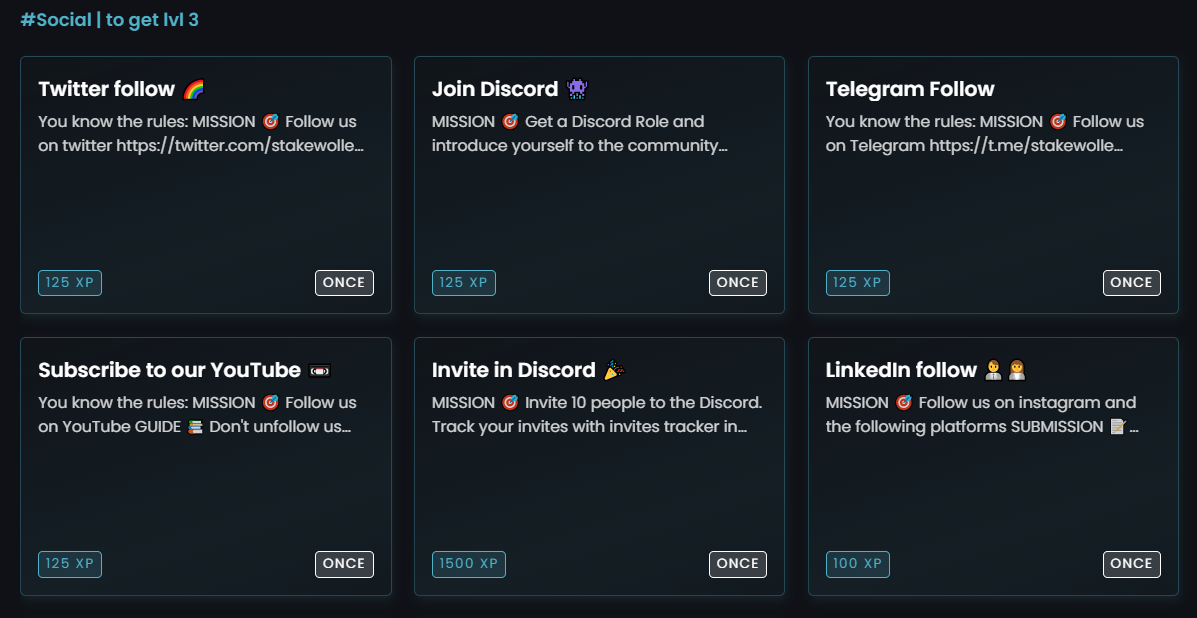Click the 100 XP badge on LinkedIn follow
This screenshot has height=618, width=1197.
click(x=858, y=564)
